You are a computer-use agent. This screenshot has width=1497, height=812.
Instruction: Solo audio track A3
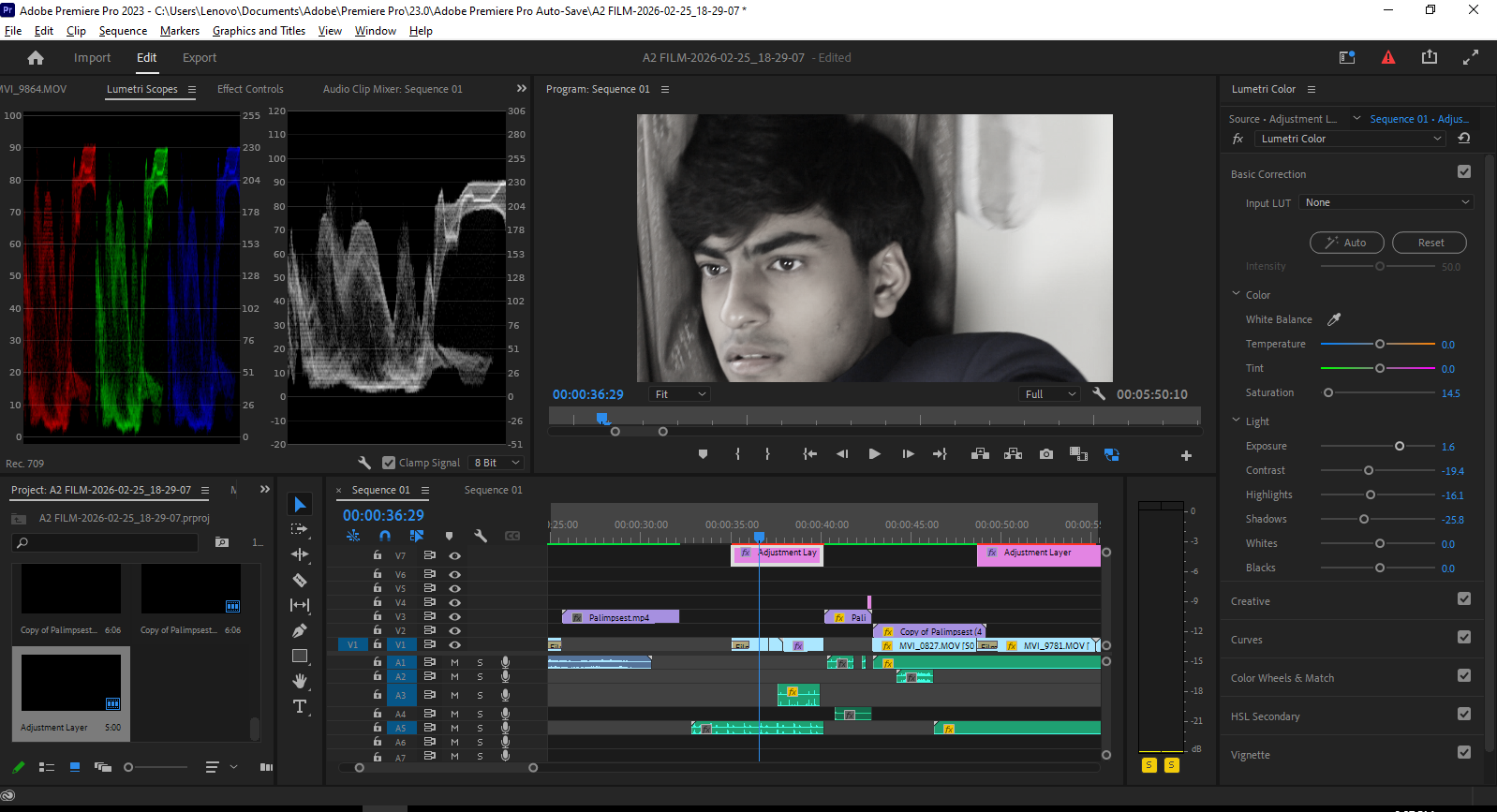(x=480, y=695)
